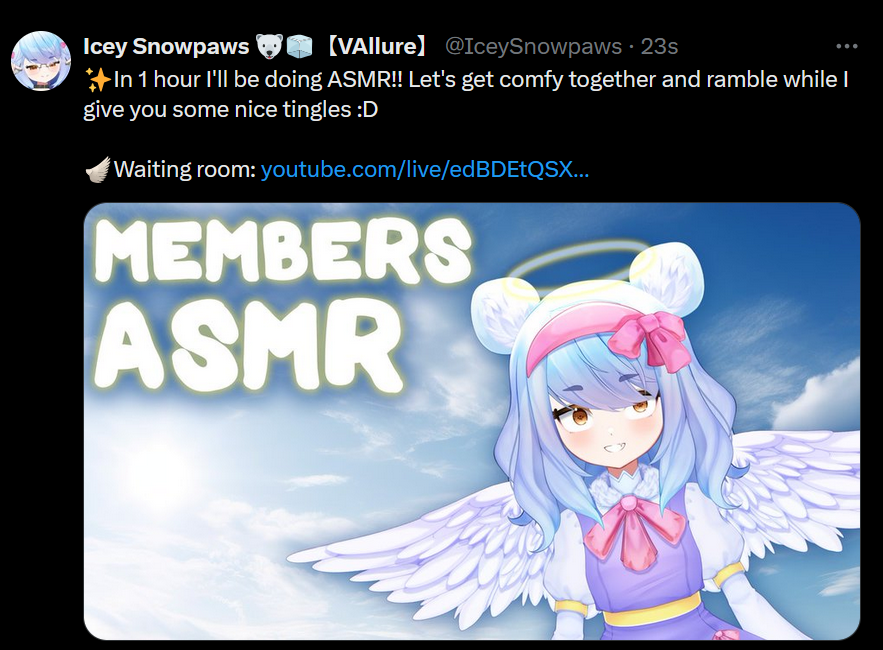Open the tweet via the 23s timestamp
Screen dimensions: 883x650
tap(659, 46)
